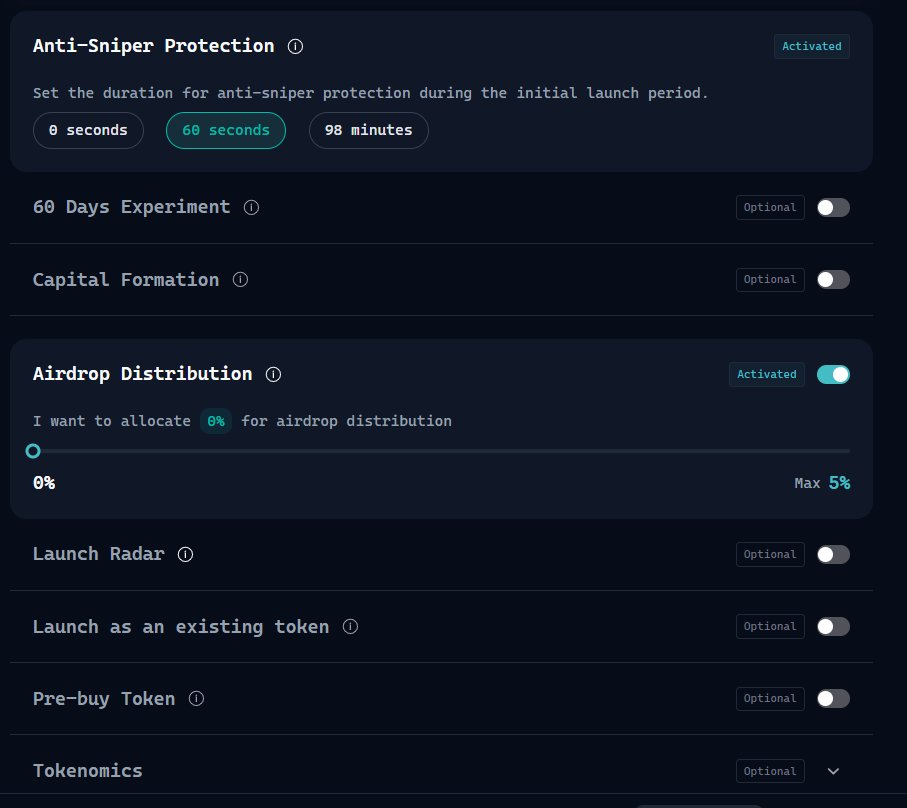The width and height of the screenshot is (907, 808).
Task: Click the airdrop allocation slider handle
Action: pos(33,451)
